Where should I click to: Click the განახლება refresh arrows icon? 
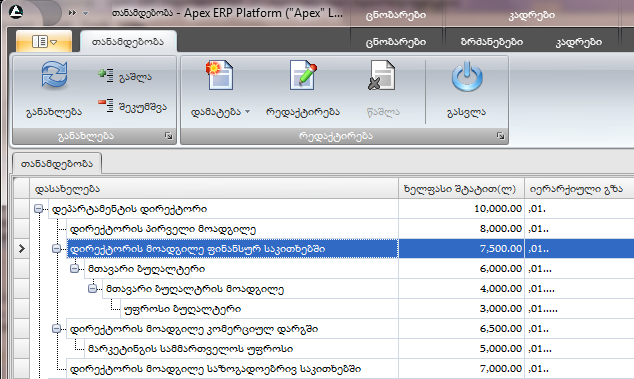[x=54, y=75]
